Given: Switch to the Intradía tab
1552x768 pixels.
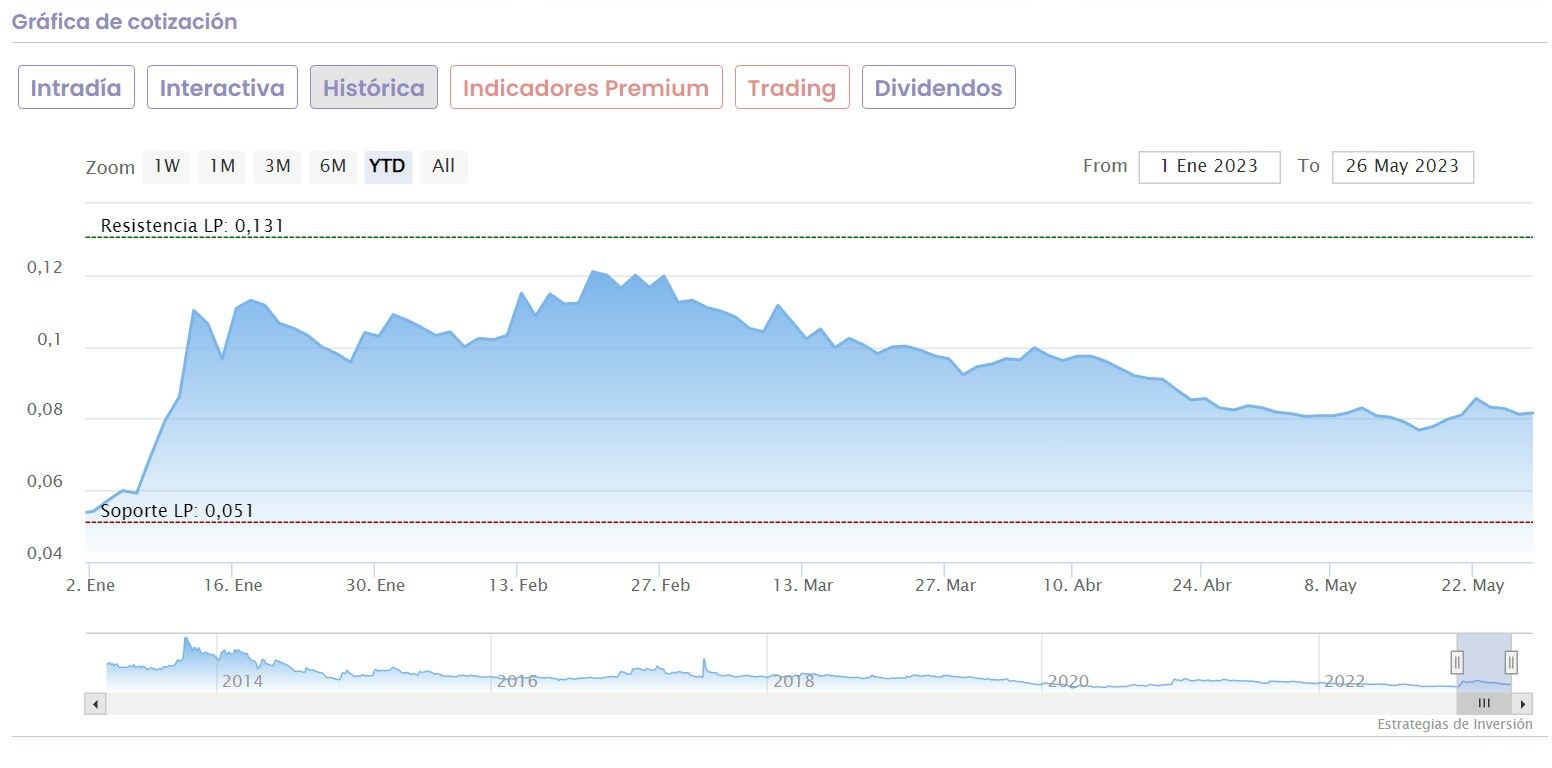Looking at the screenshot, I should coord(76,88).
